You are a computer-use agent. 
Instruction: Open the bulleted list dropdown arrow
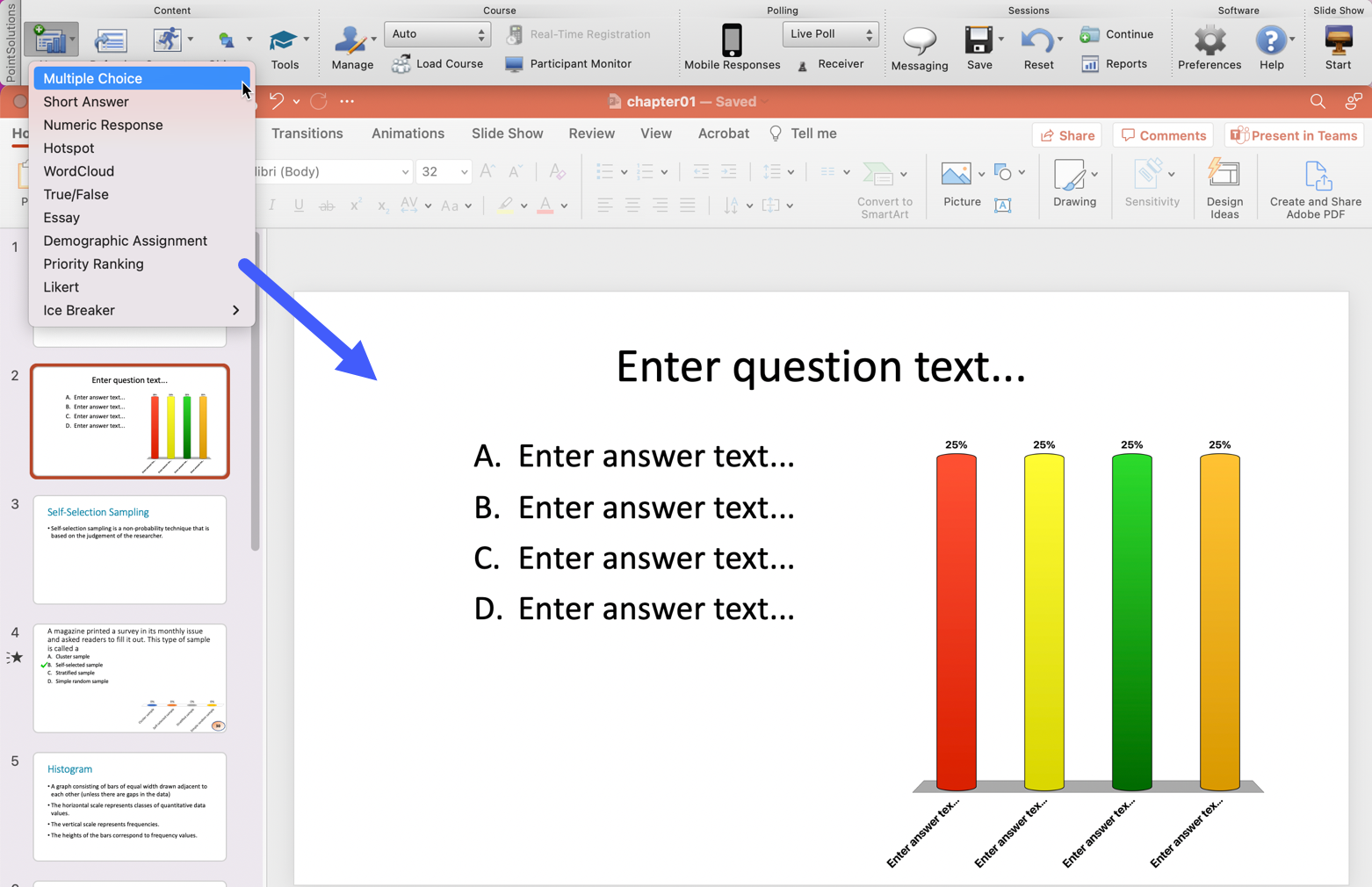[624, 172]
